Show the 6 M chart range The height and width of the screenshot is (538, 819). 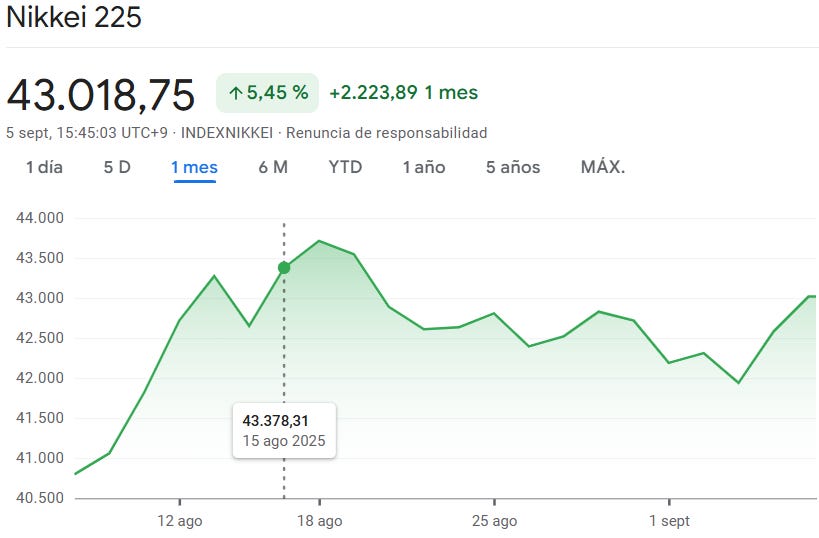coord(273,167)
